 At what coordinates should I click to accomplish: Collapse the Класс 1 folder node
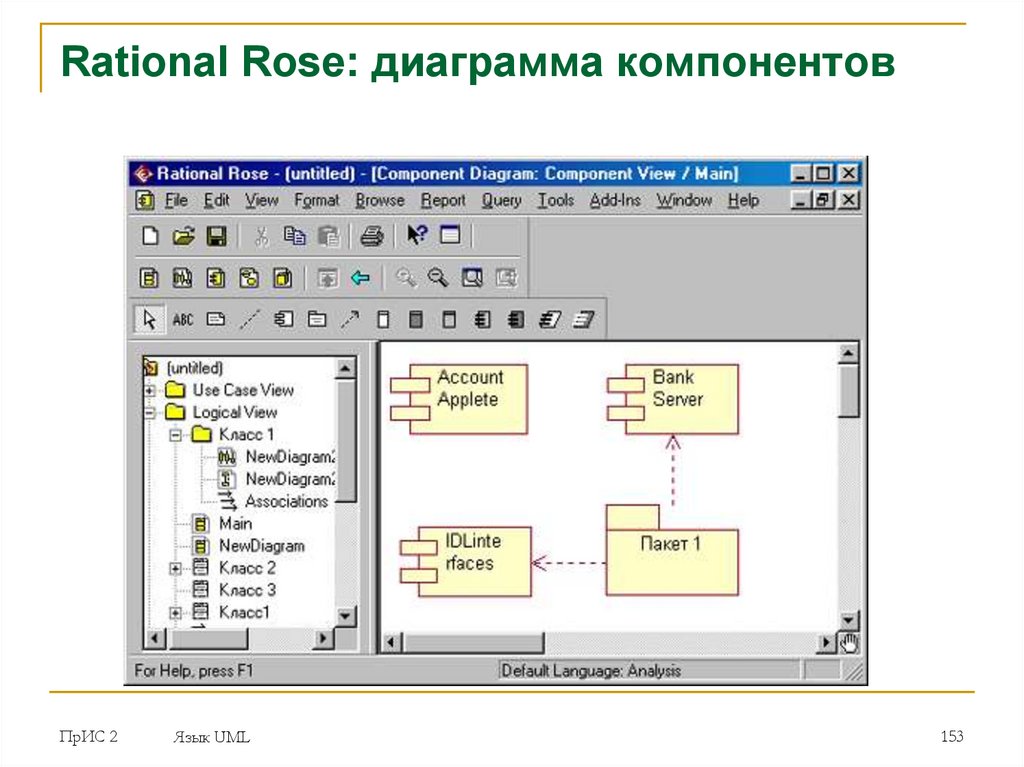pos(175,435)
